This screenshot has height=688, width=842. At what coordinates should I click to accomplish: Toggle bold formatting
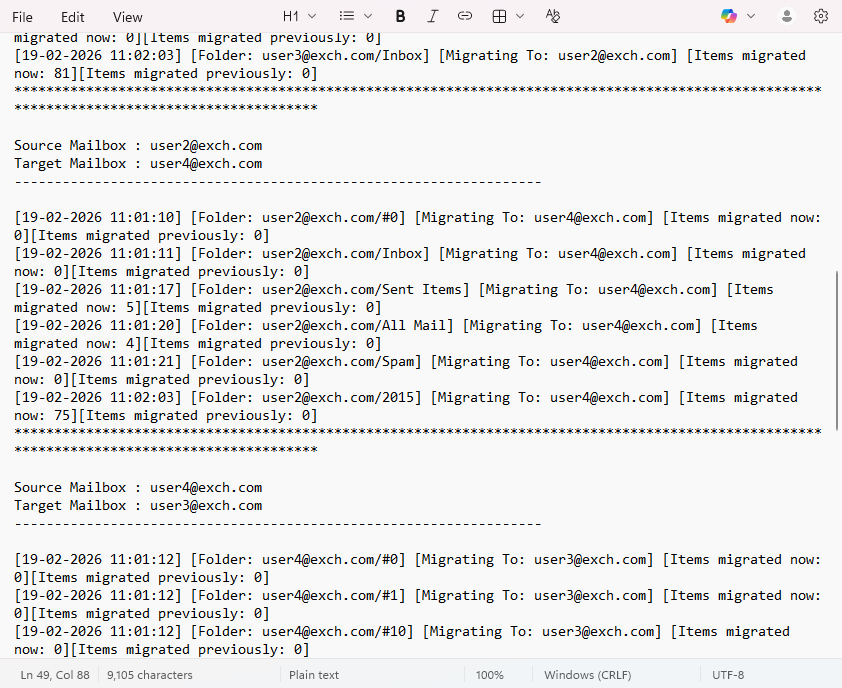coord(400,16)
